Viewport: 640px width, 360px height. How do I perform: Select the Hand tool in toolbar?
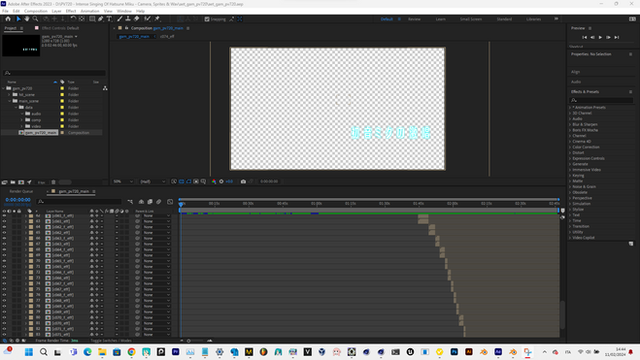pos(27,19)
